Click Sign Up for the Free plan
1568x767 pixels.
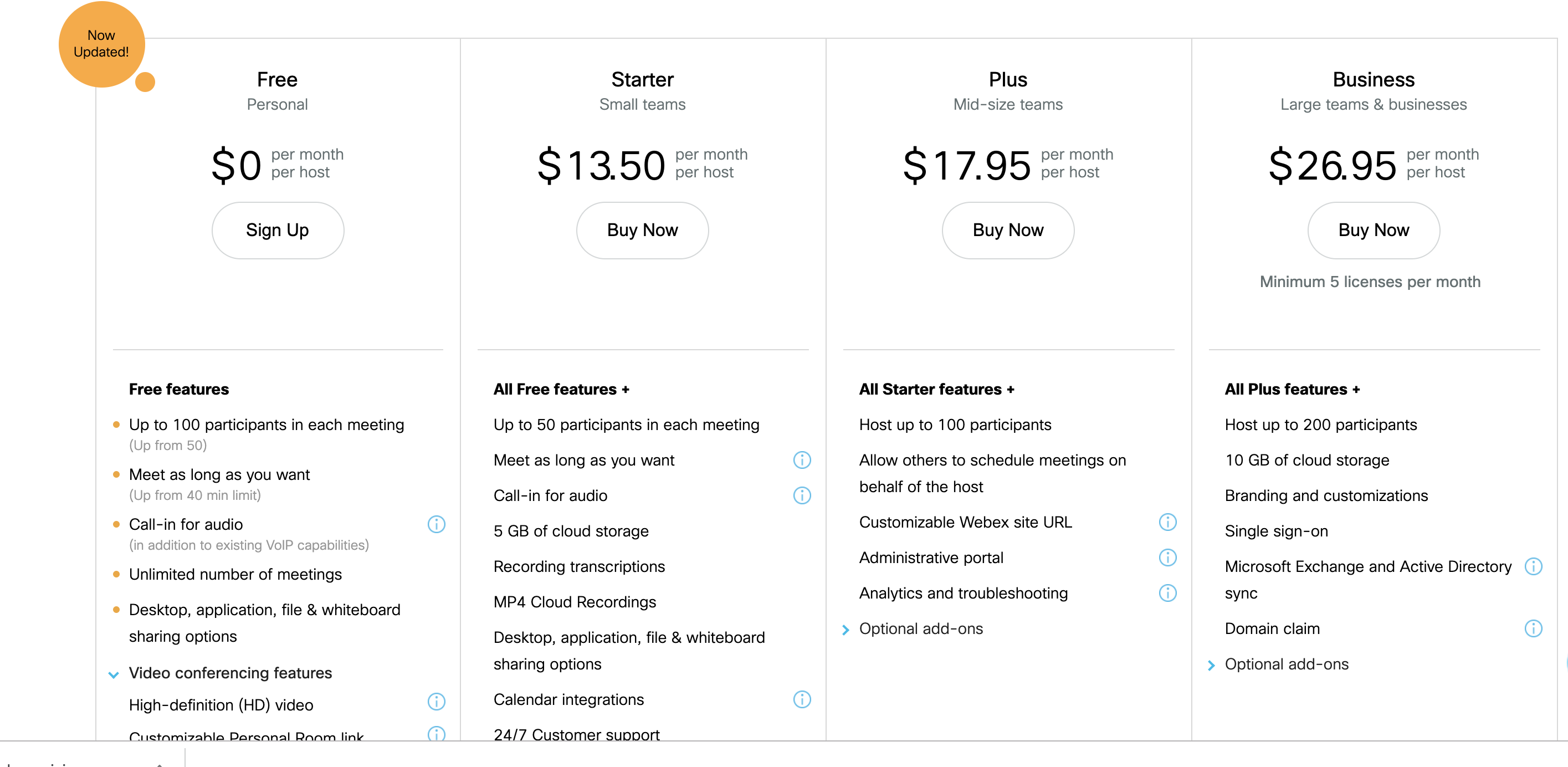click(x=278, y=230)
